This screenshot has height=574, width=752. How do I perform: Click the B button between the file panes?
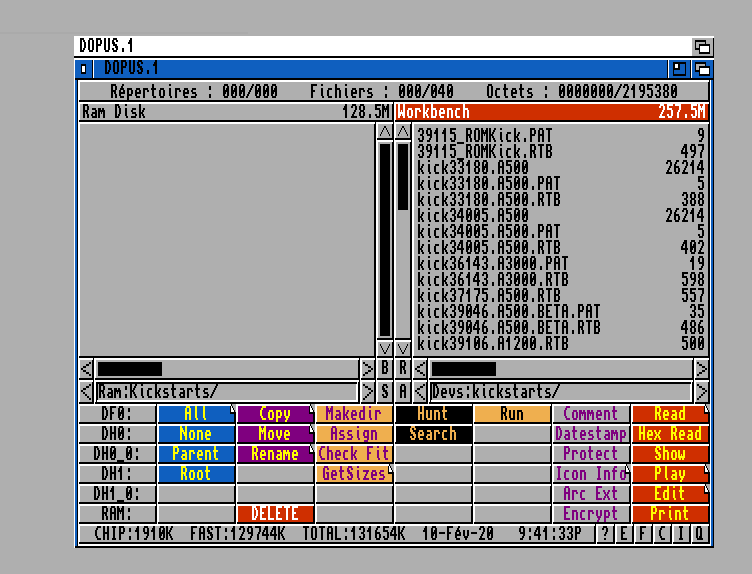385,368
